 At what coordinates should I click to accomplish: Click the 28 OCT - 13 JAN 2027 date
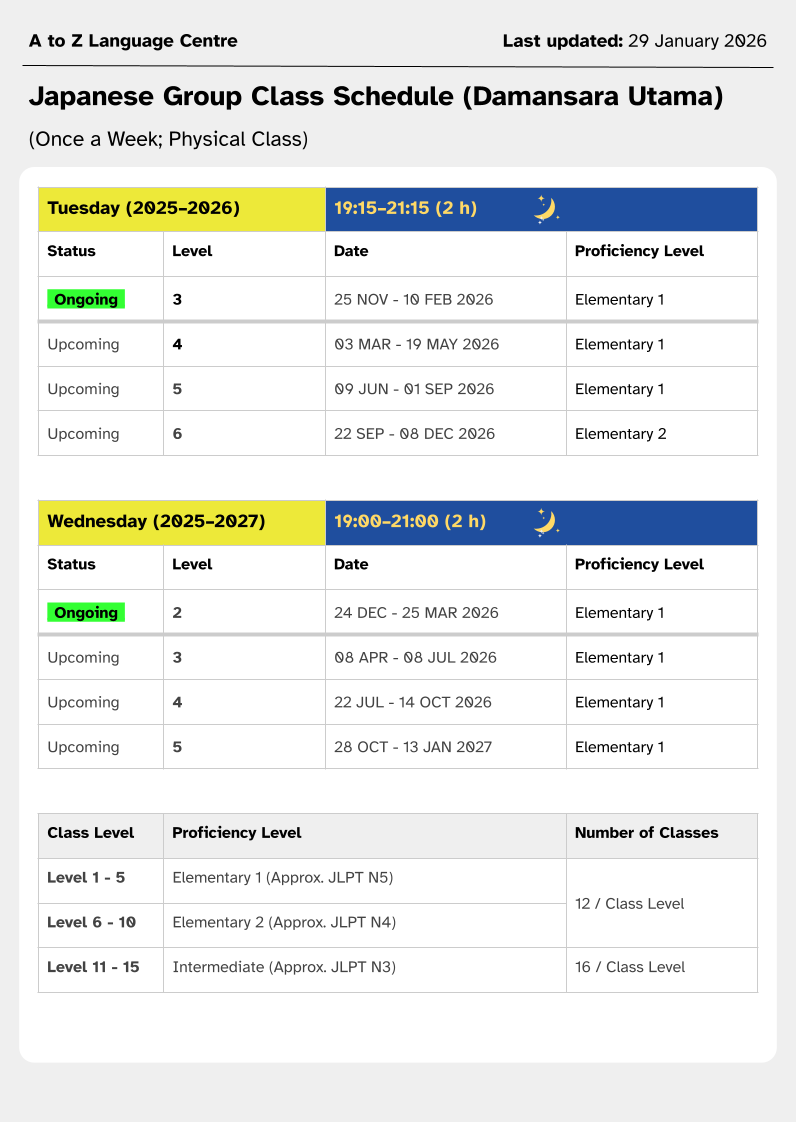pos(413,747)
